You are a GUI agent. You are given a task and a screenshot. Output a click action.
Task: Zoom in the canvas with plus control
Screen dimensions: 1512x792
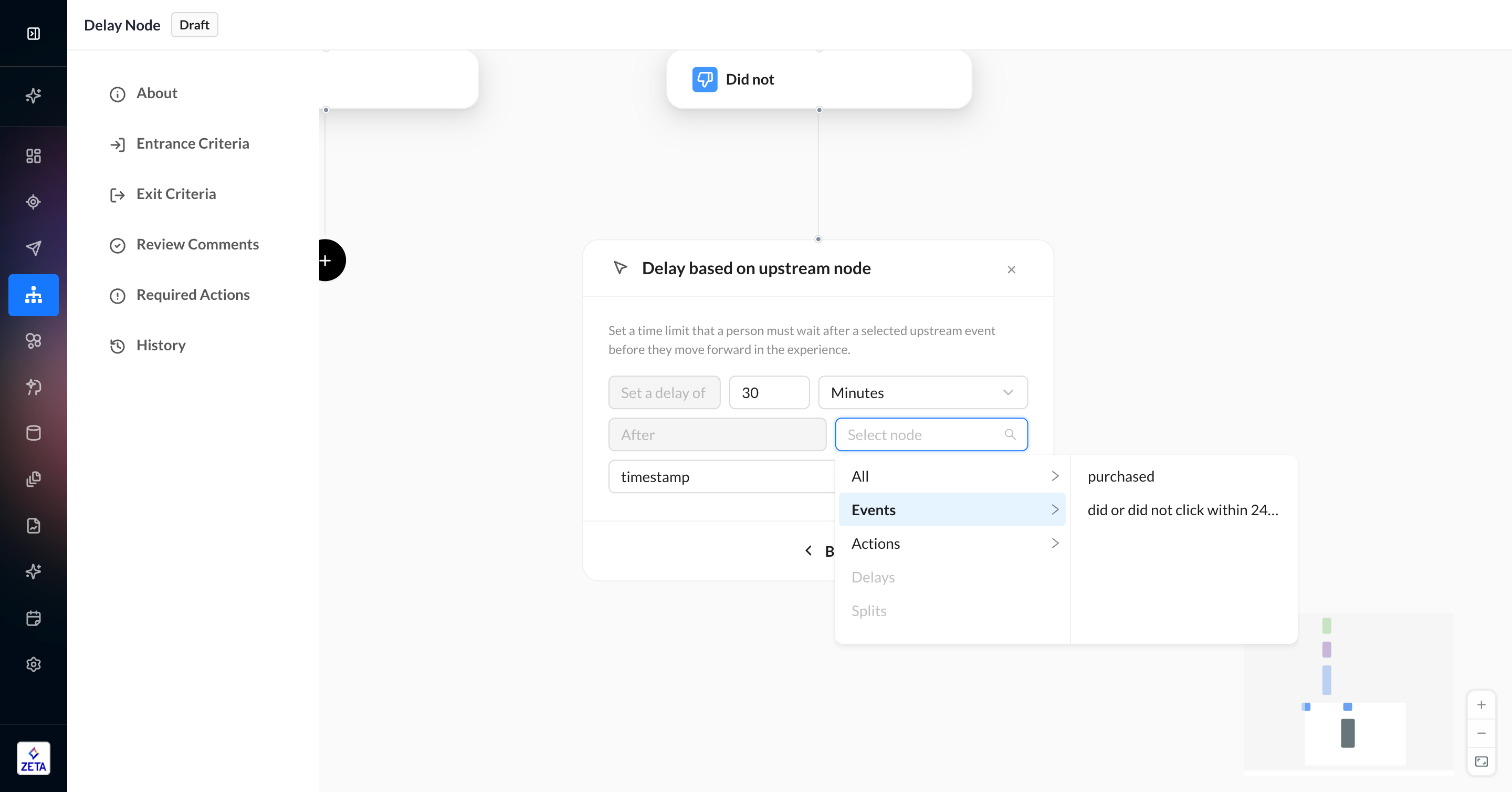[x=1482, y=704]
